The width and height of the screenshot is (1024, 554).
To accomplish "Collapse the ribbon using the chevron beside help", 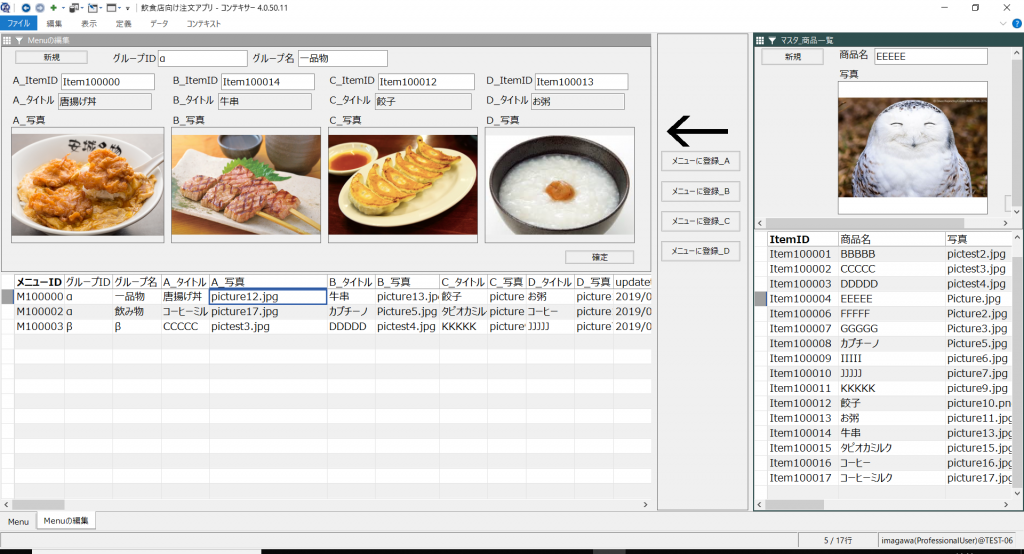I will (1003, 23).
